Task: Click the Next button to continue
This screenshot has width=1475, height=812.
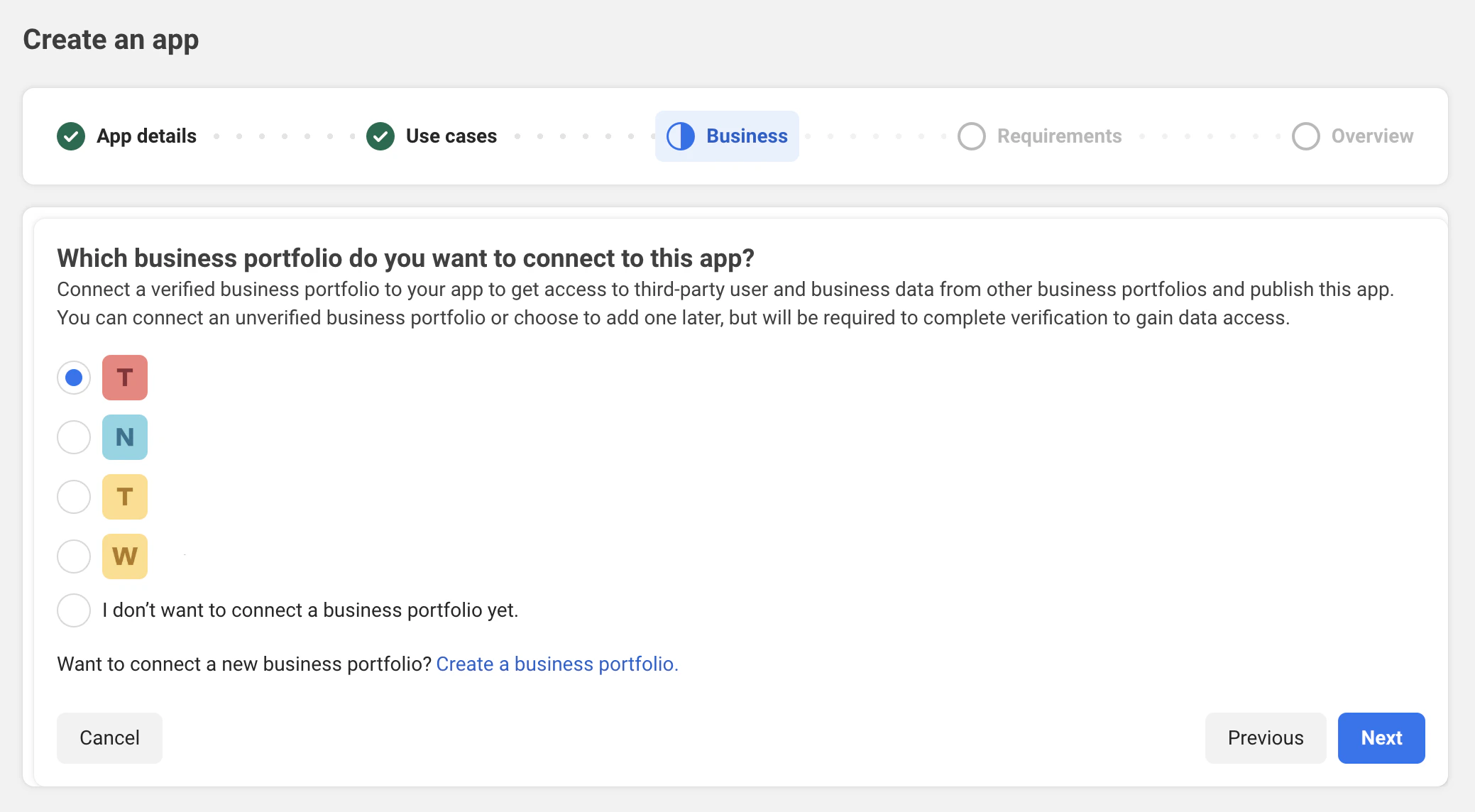Action: (x=1381, y=737)
